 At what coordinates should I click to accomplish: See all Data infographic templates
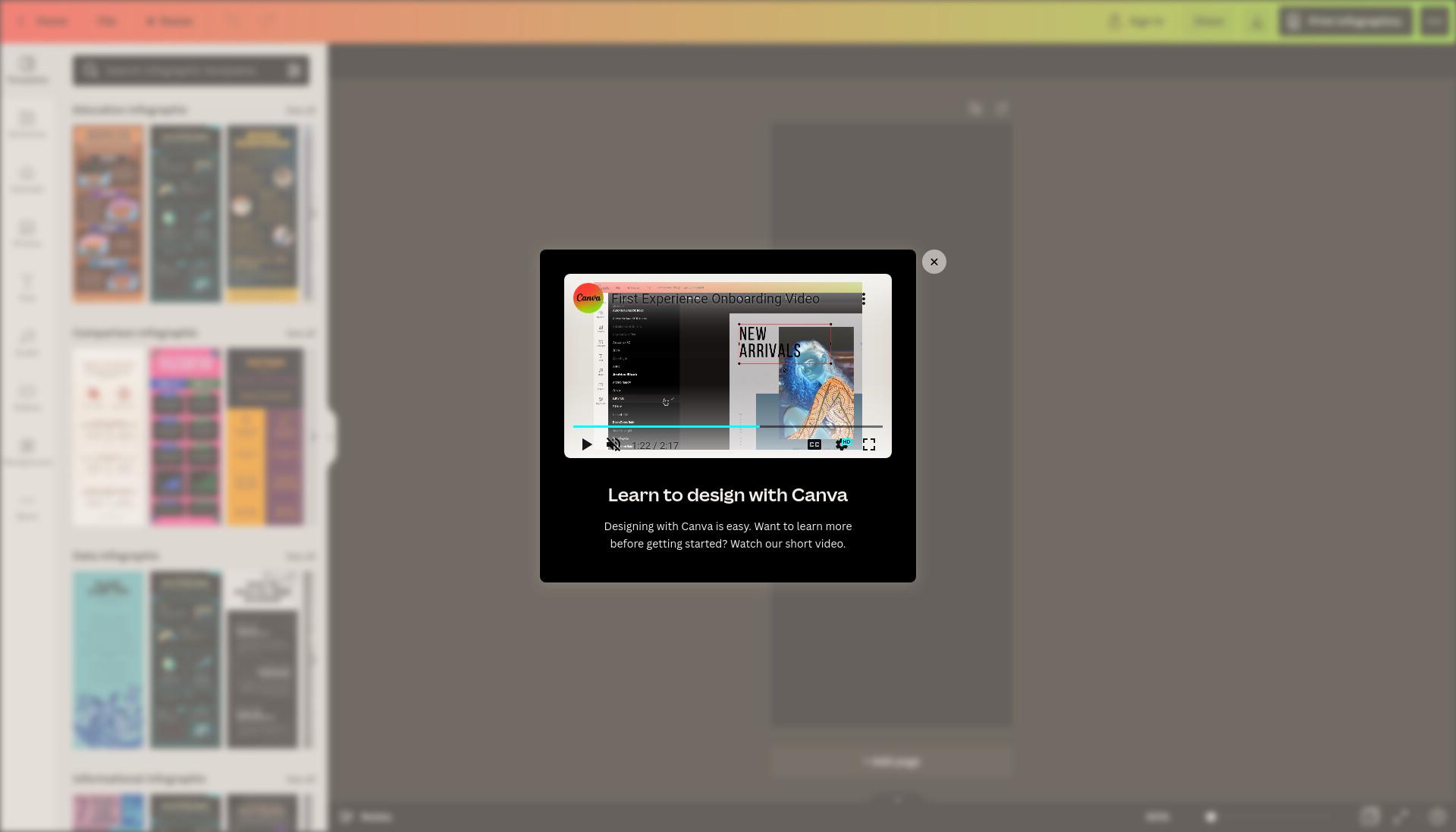pyautogui.click(x=300, y=557)
